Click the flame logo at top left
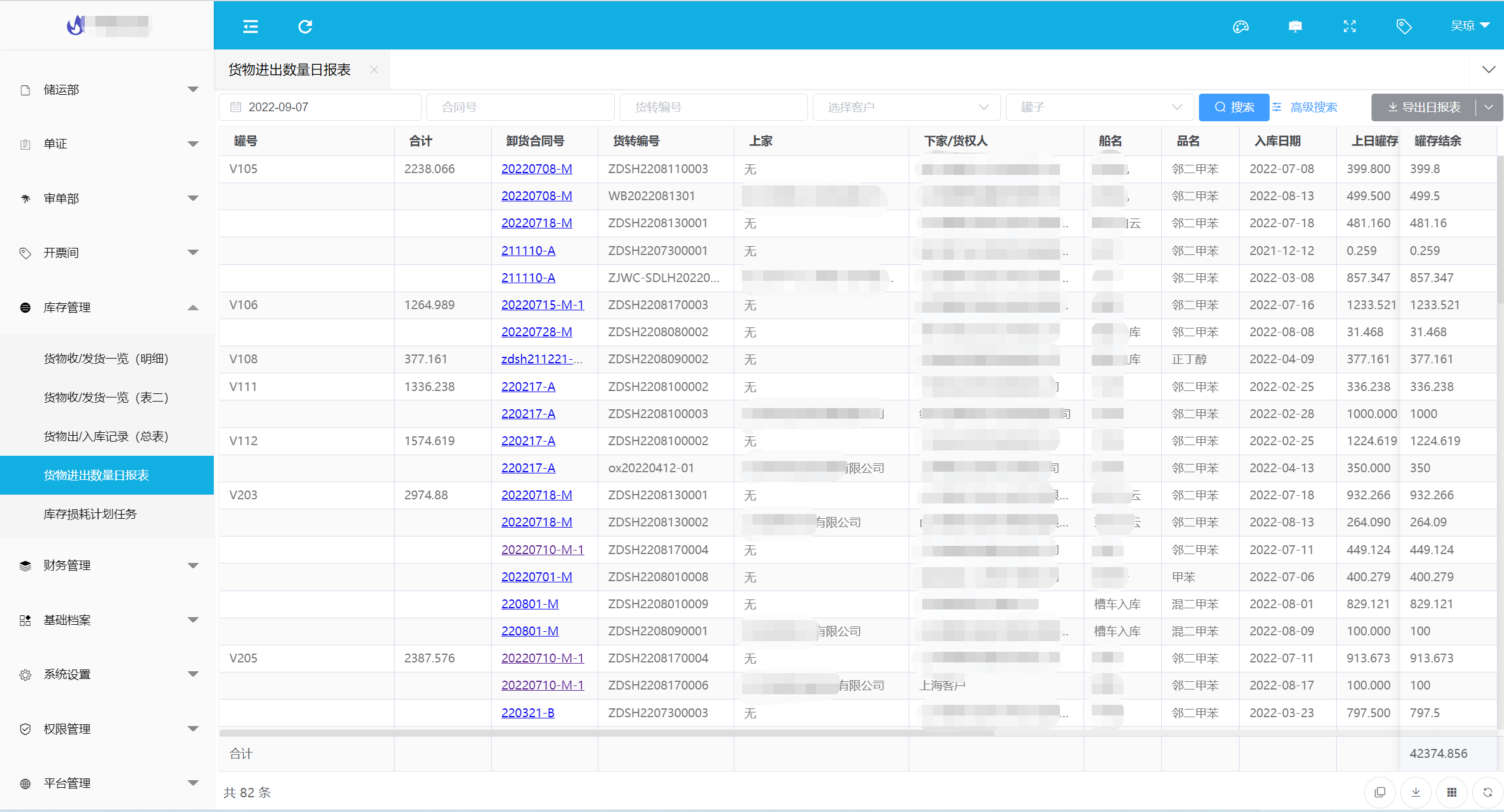1504x812 pixels. (x=75, y=25)
